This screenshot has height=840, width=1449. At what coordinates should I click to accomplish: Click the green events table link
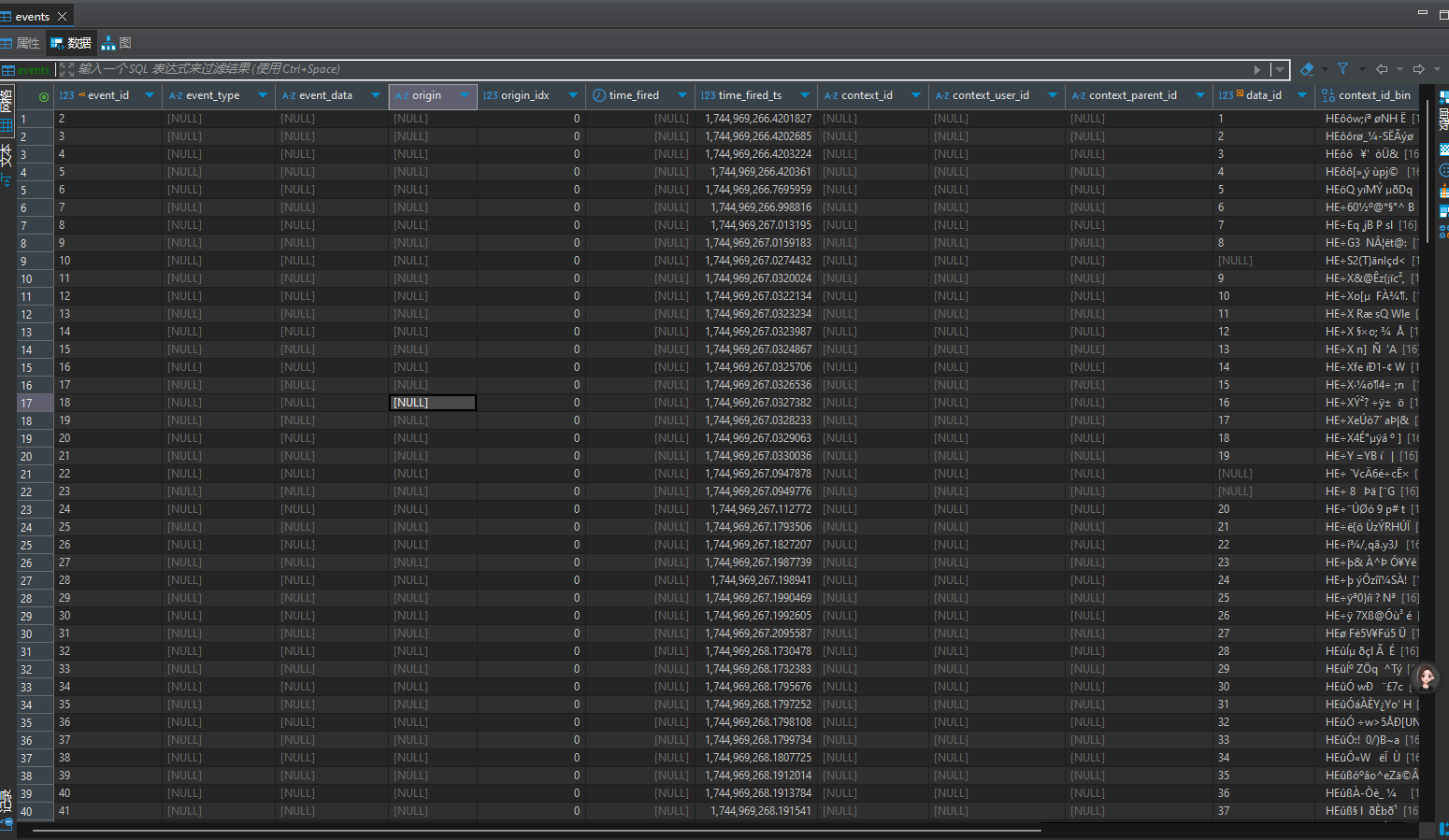pos(33,70)
